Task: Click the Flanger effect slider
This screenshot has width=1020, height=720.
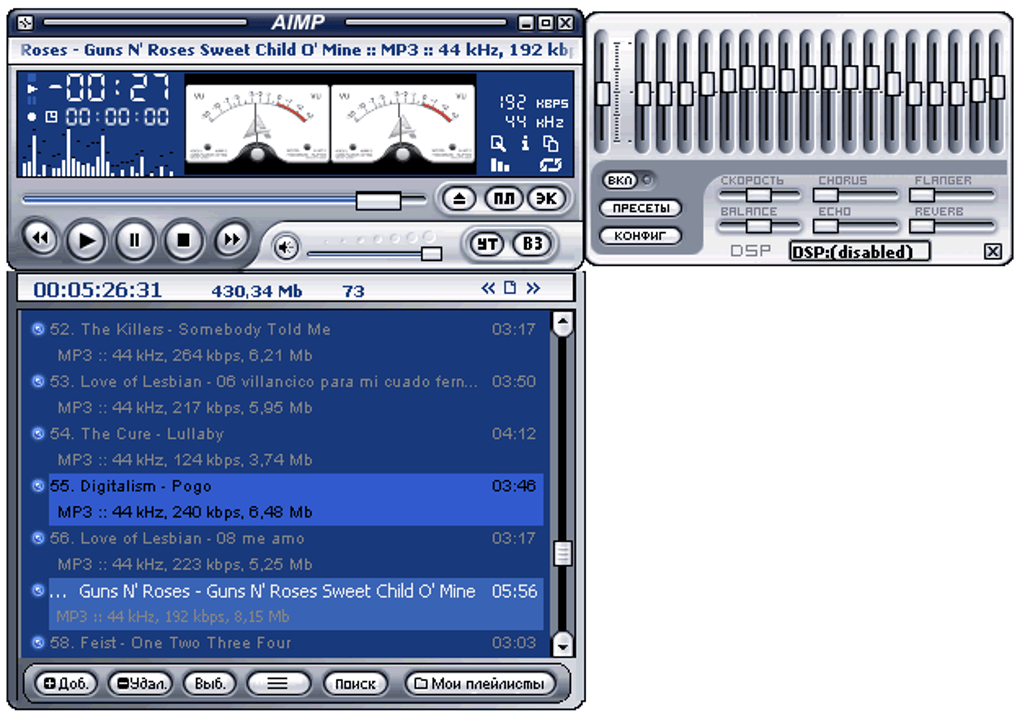Action: (x=952, y=194)
